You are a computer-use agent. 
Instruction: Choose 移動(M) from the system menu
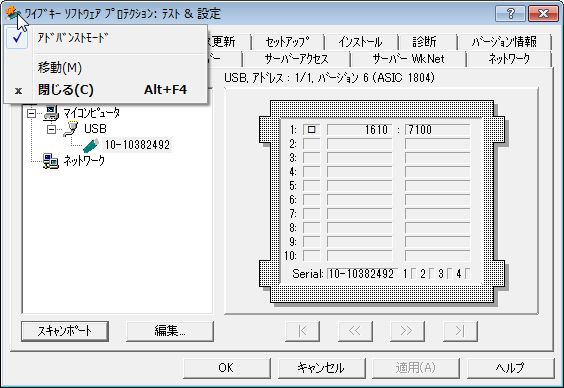coord(106,68)
